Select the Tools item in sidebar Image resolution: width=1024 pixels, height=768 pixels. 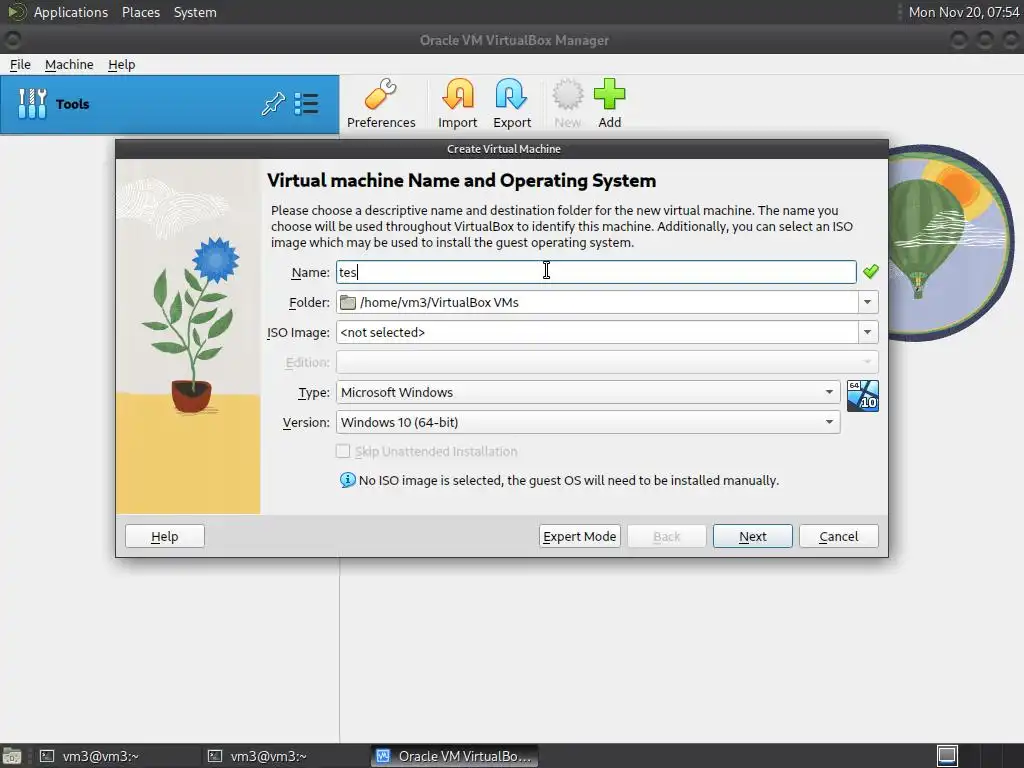(170, 104)
